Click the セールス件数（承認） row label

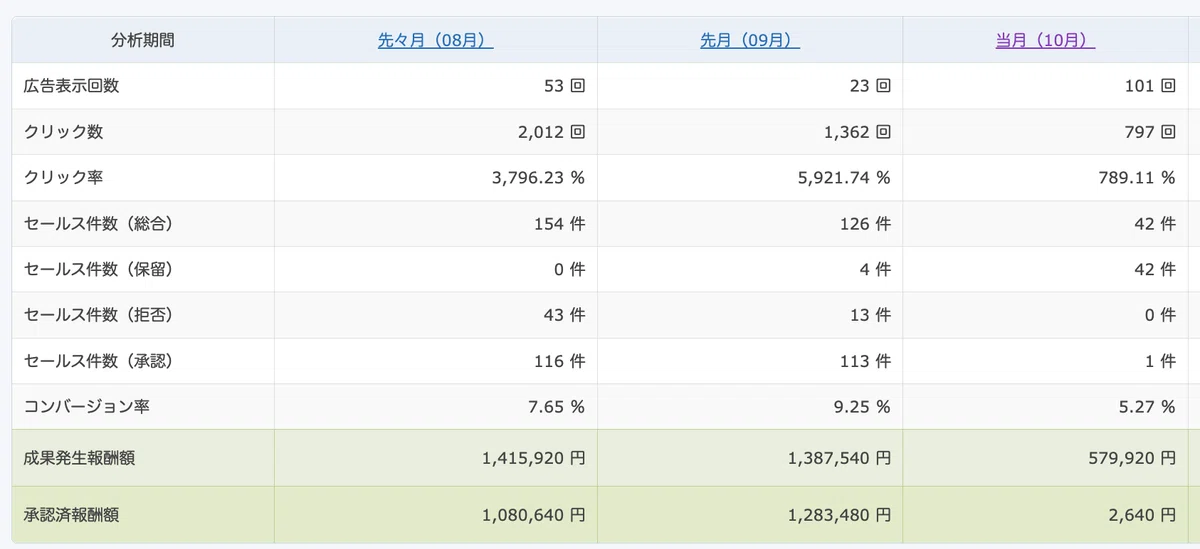(98, 362)
